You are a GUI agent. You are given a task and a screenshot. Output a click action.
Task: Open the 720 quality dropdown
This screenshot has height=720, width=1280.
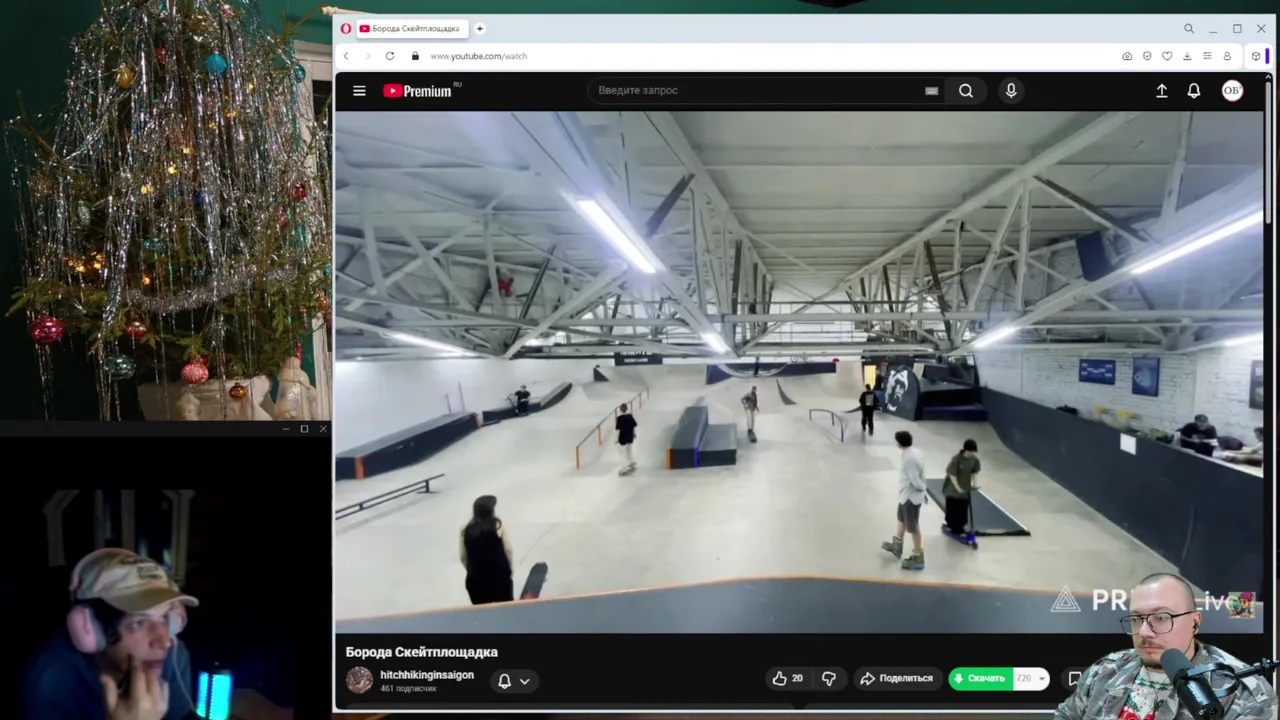click(1031, 678)
